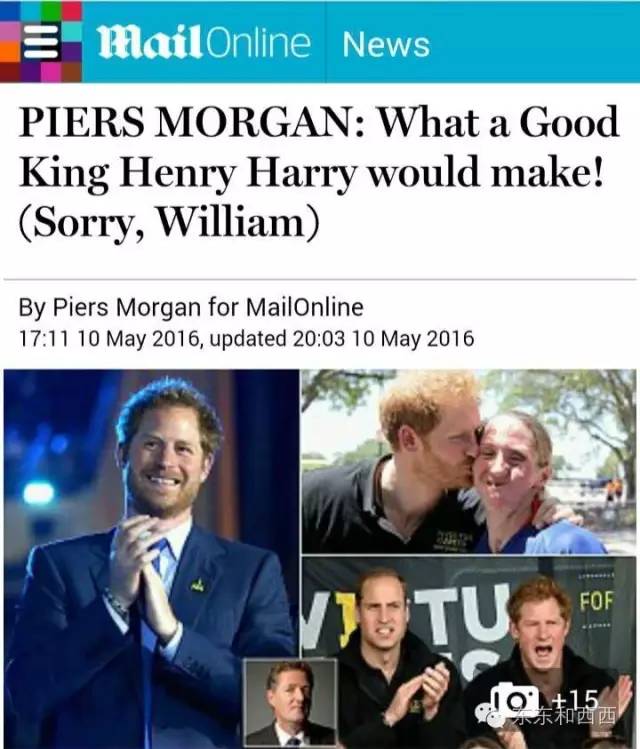The width and height of the screenshot is (640, 749).
Task: Click the green square in header mosaic
Action: point(51,11)
